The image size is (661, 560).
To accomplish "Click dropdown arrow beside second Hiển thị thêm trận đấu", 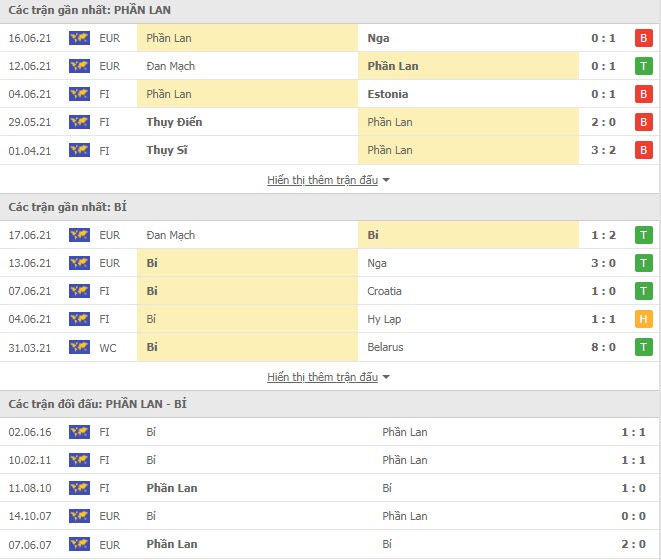I will pyautogui.click(x=386, y=377).
